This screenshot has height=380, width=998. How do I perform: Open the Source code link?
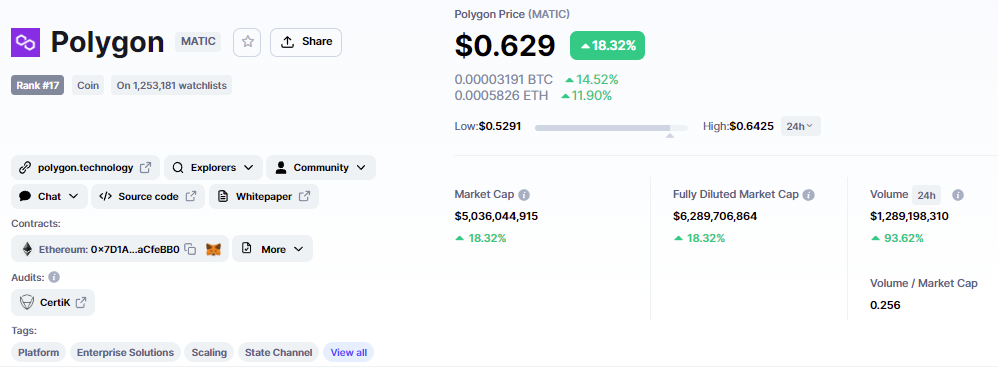pos(148,196)
